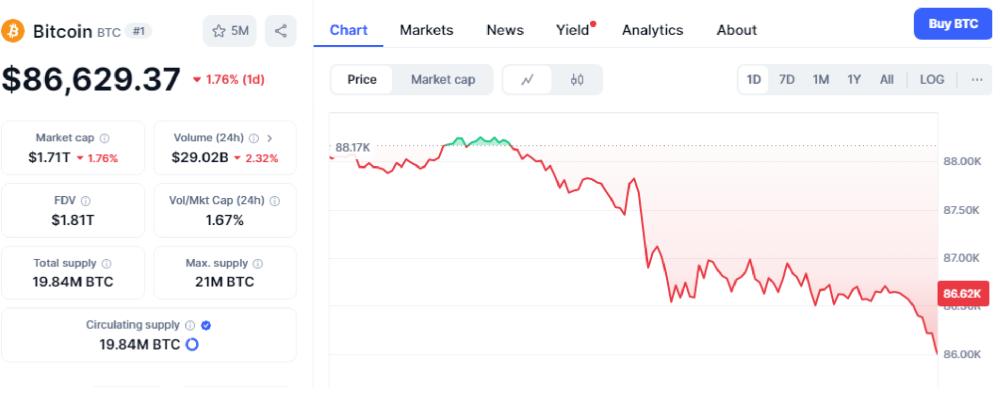Image resolution: width=1000 pixels, height=393 pixels.
Task: Switch to candlestick chart icon
Action: click(577, 80)
